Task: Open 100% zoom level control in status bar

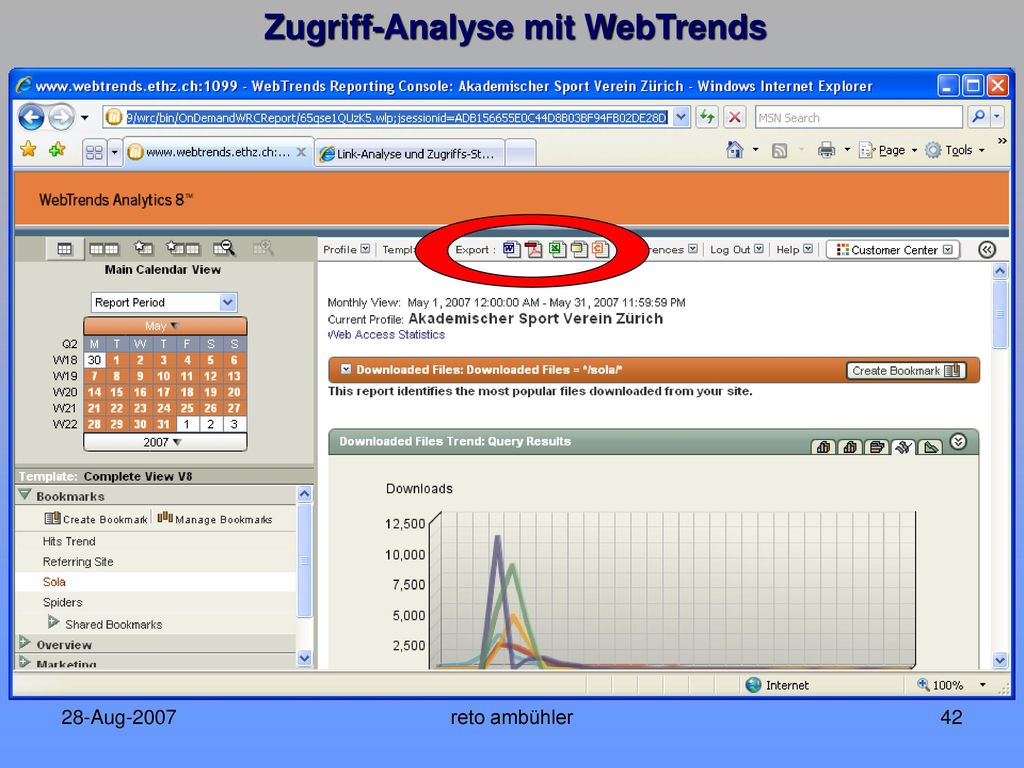Action: click(x=952, y=685)
